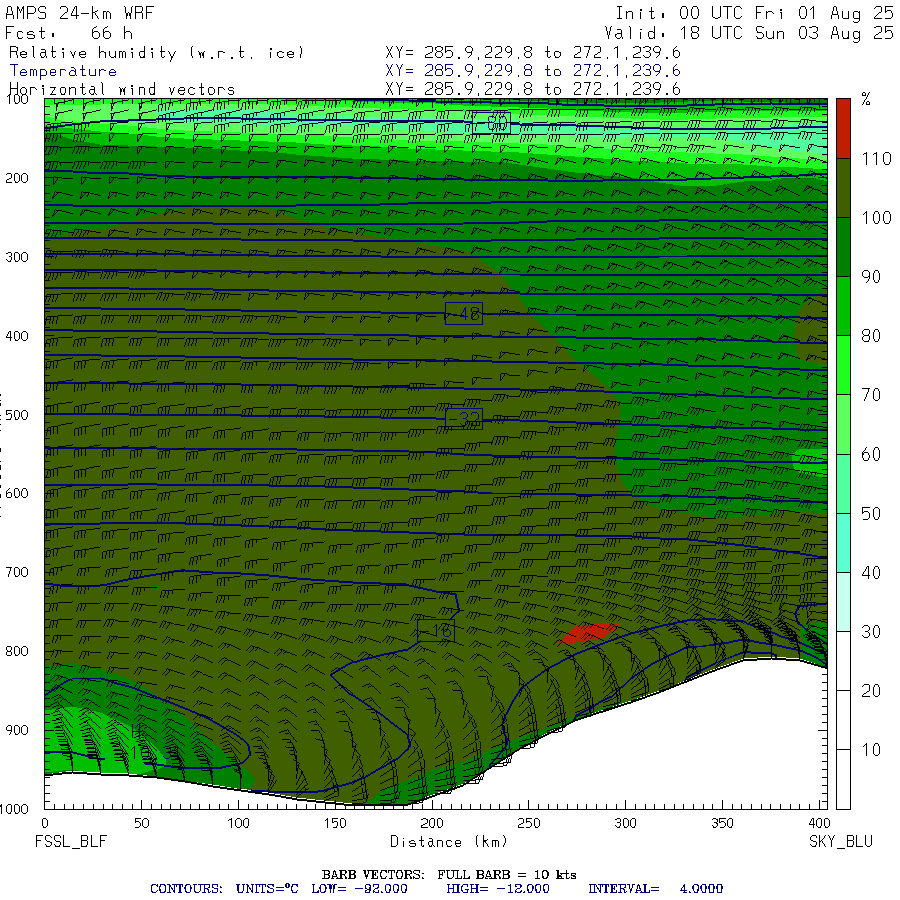Click the red supersaturation patch above the terrain
This screenshot has width=900, height=900.
589,633
